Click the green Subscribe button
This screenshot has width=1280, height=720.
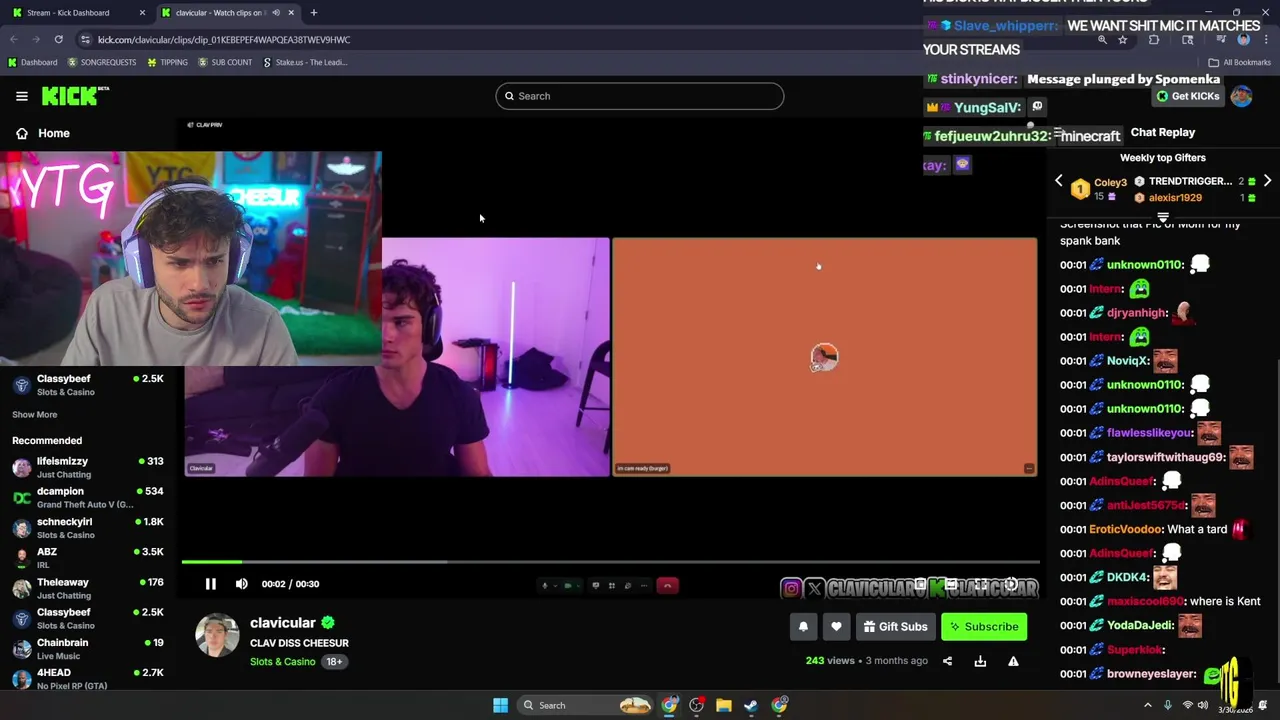coord(984,627)
